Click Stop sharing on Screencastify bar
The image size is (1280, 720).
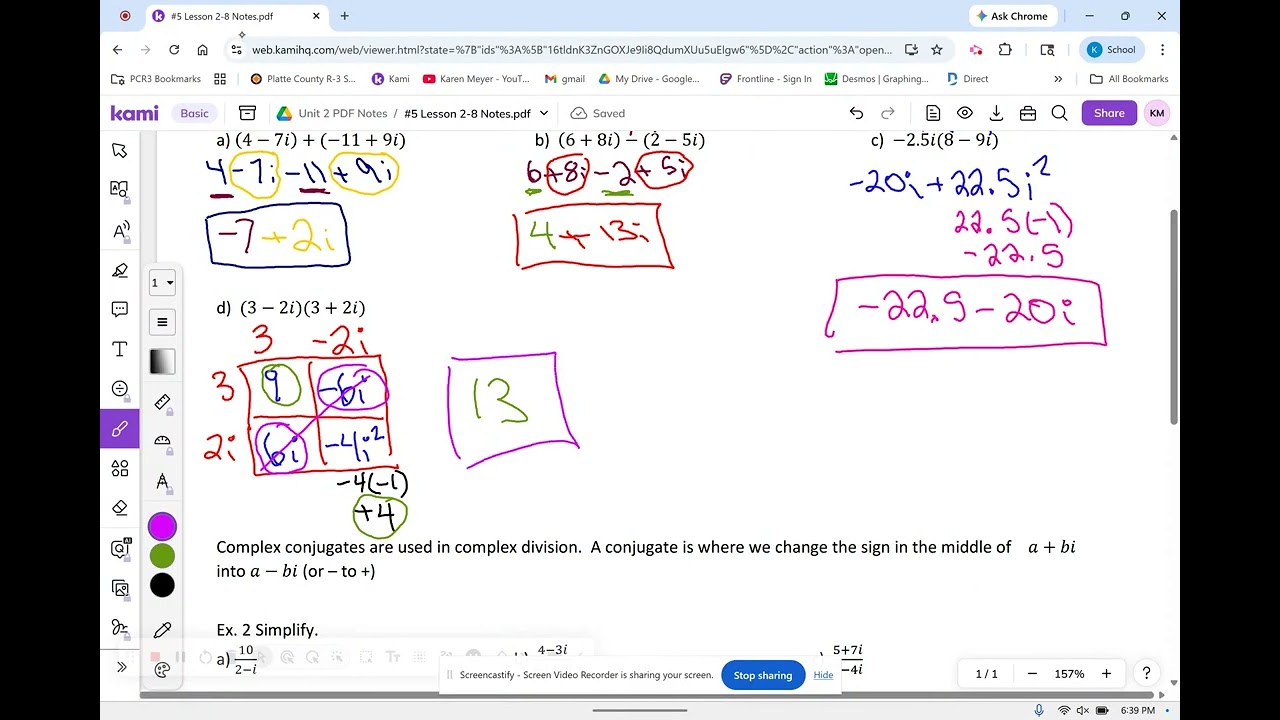click(x=762, y=675)
